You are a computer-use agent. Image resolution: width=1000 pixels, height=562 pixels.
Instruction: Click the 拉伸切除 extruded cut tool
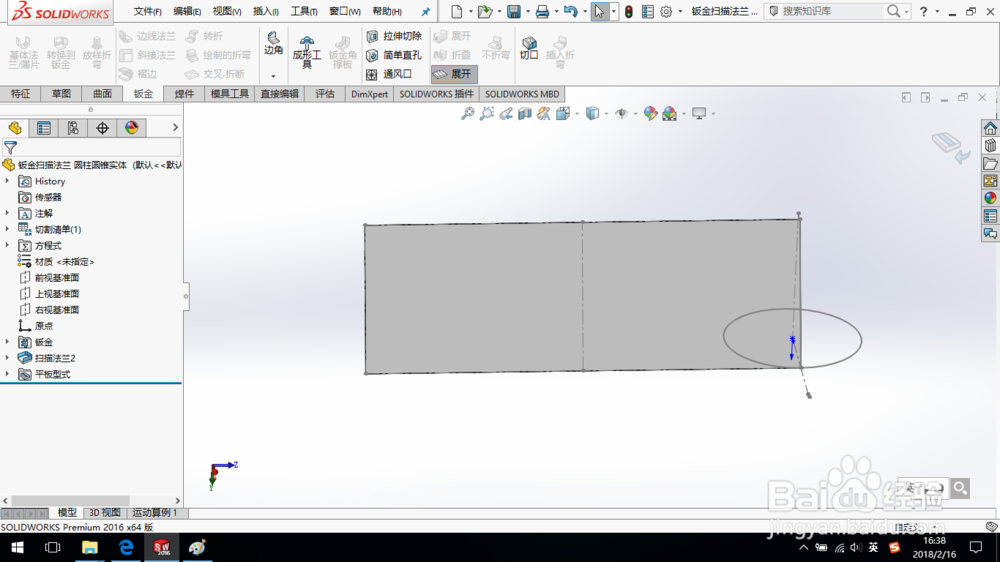(394, 36)
